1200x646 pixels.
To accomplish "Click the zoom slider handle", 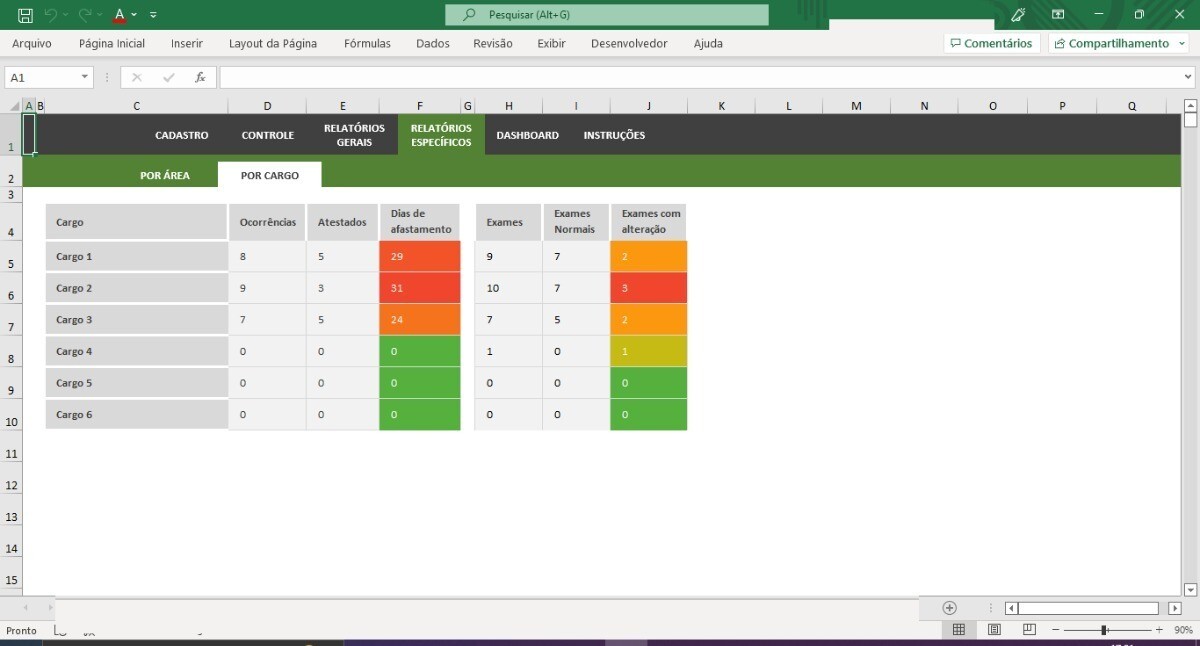I will click(1103, 630).
